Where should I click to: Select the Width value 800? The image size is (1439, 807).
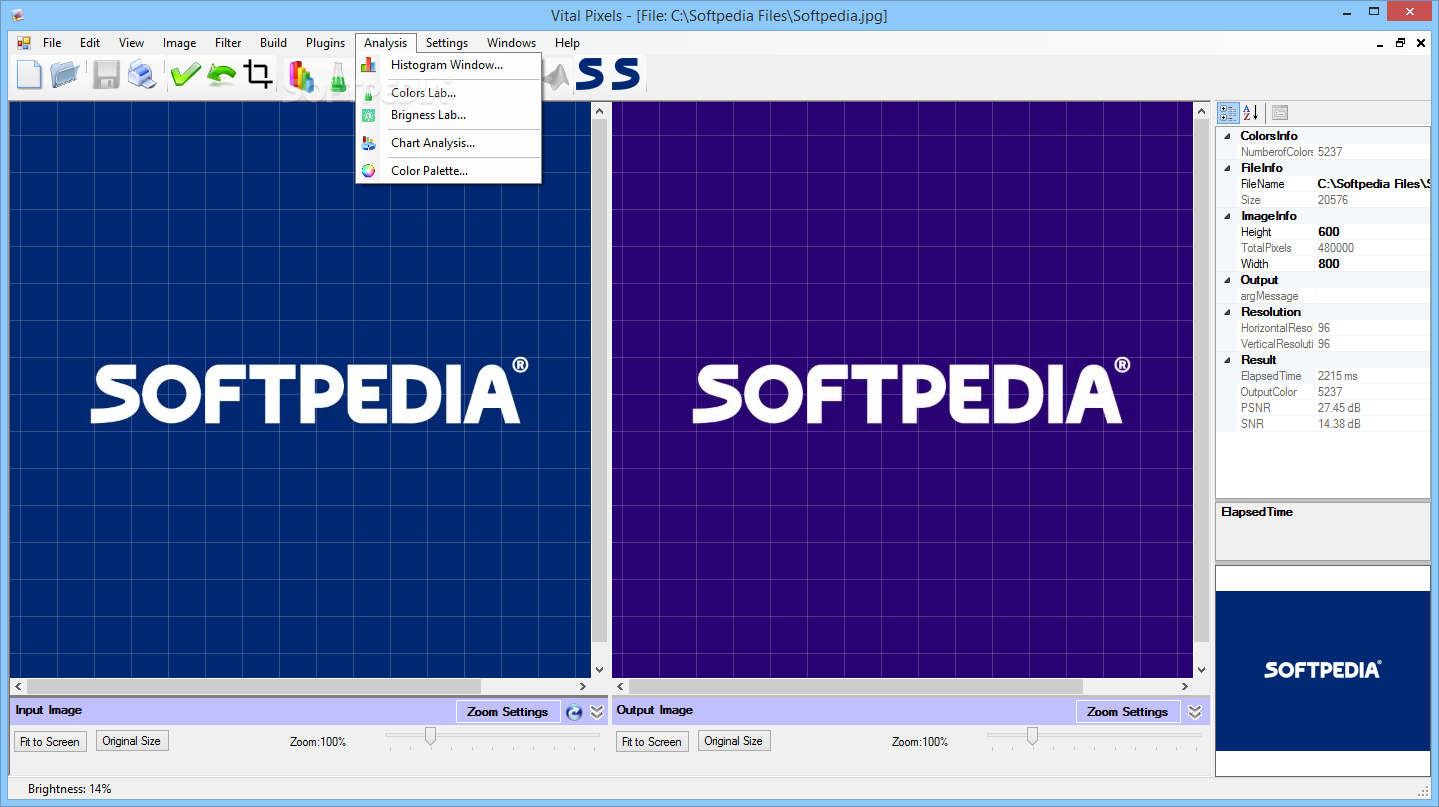pos(1372,264)
